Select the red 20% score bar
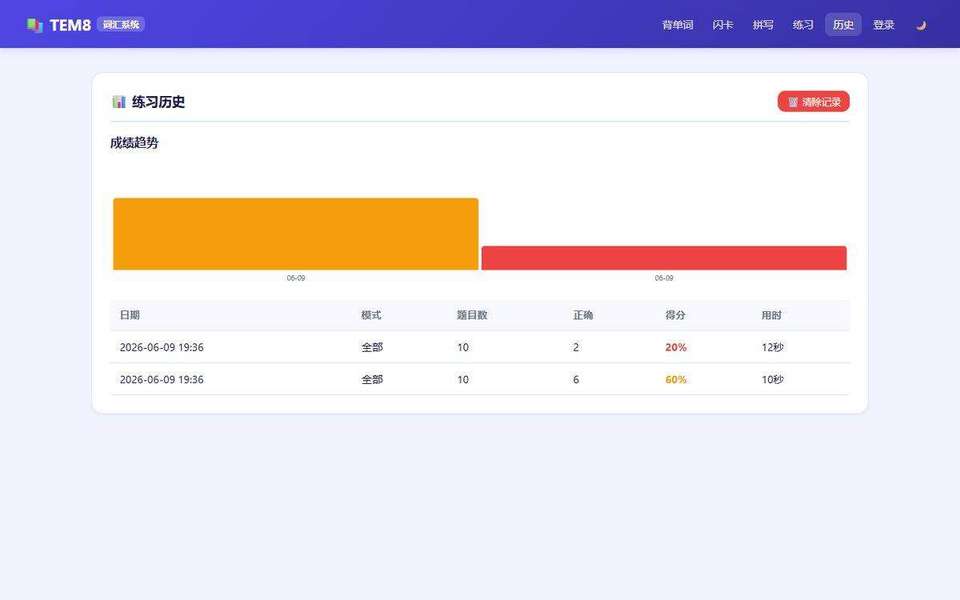The width and height of the screenshot is (960, 600). 664,258
